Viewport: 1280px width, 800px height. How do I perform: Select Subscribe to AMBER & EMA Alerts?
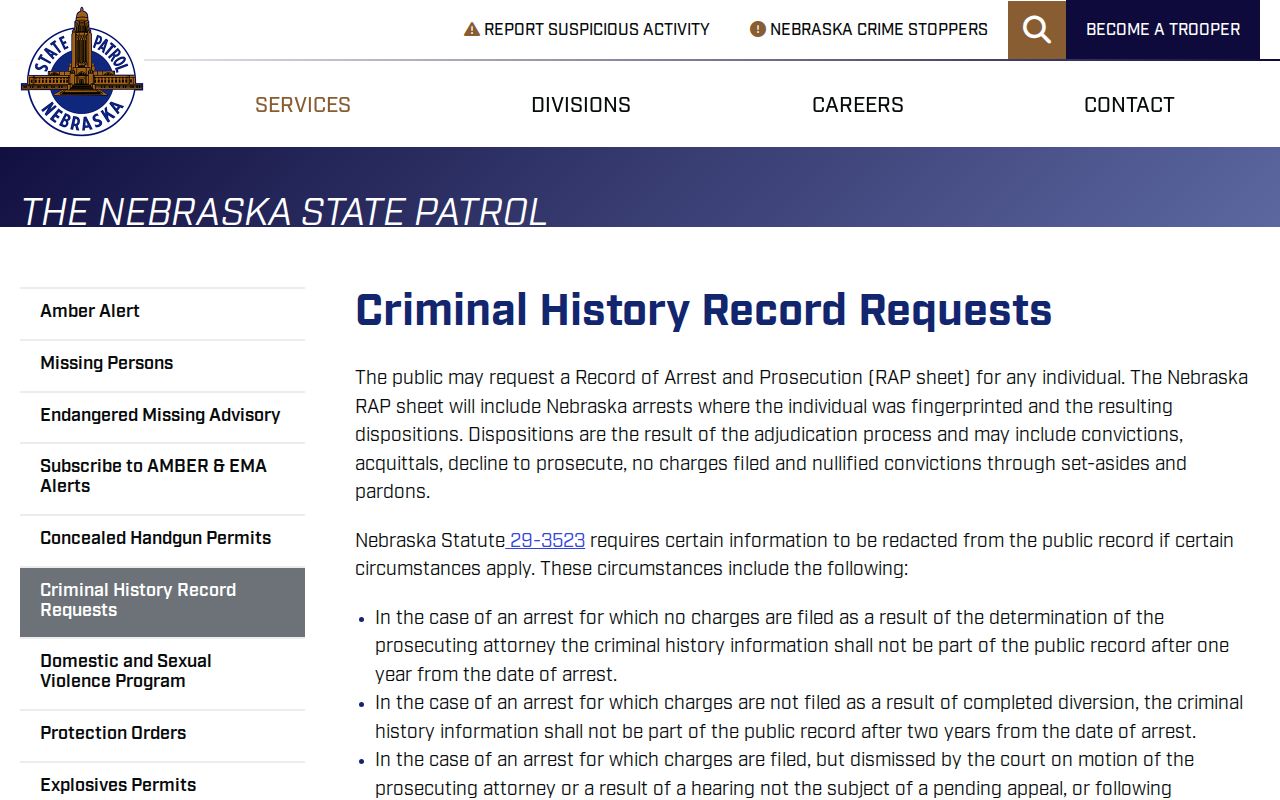tap(162, 477)
